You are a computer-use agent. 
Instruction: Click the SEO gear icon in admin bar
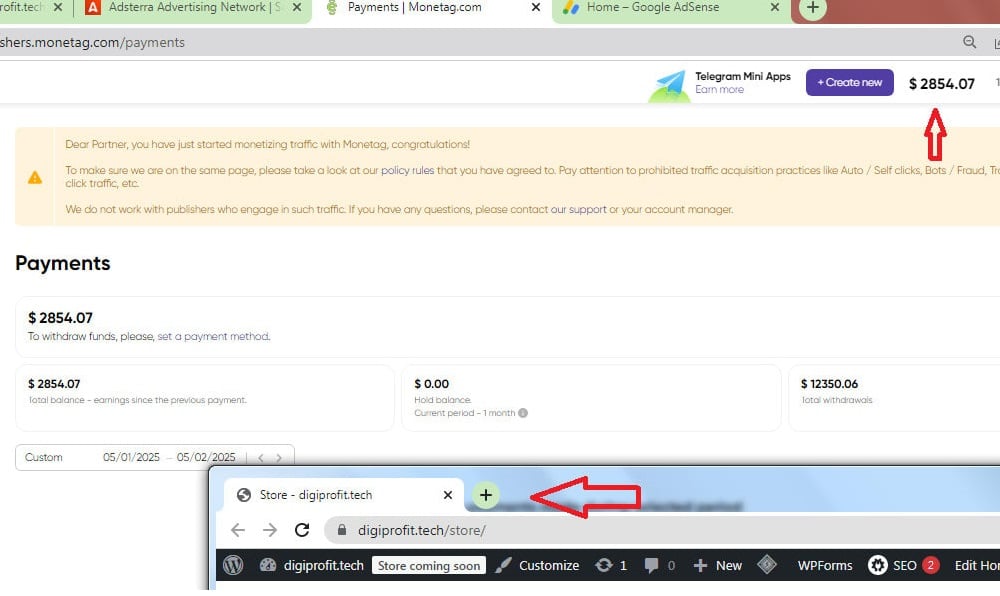tap(877, 565)
